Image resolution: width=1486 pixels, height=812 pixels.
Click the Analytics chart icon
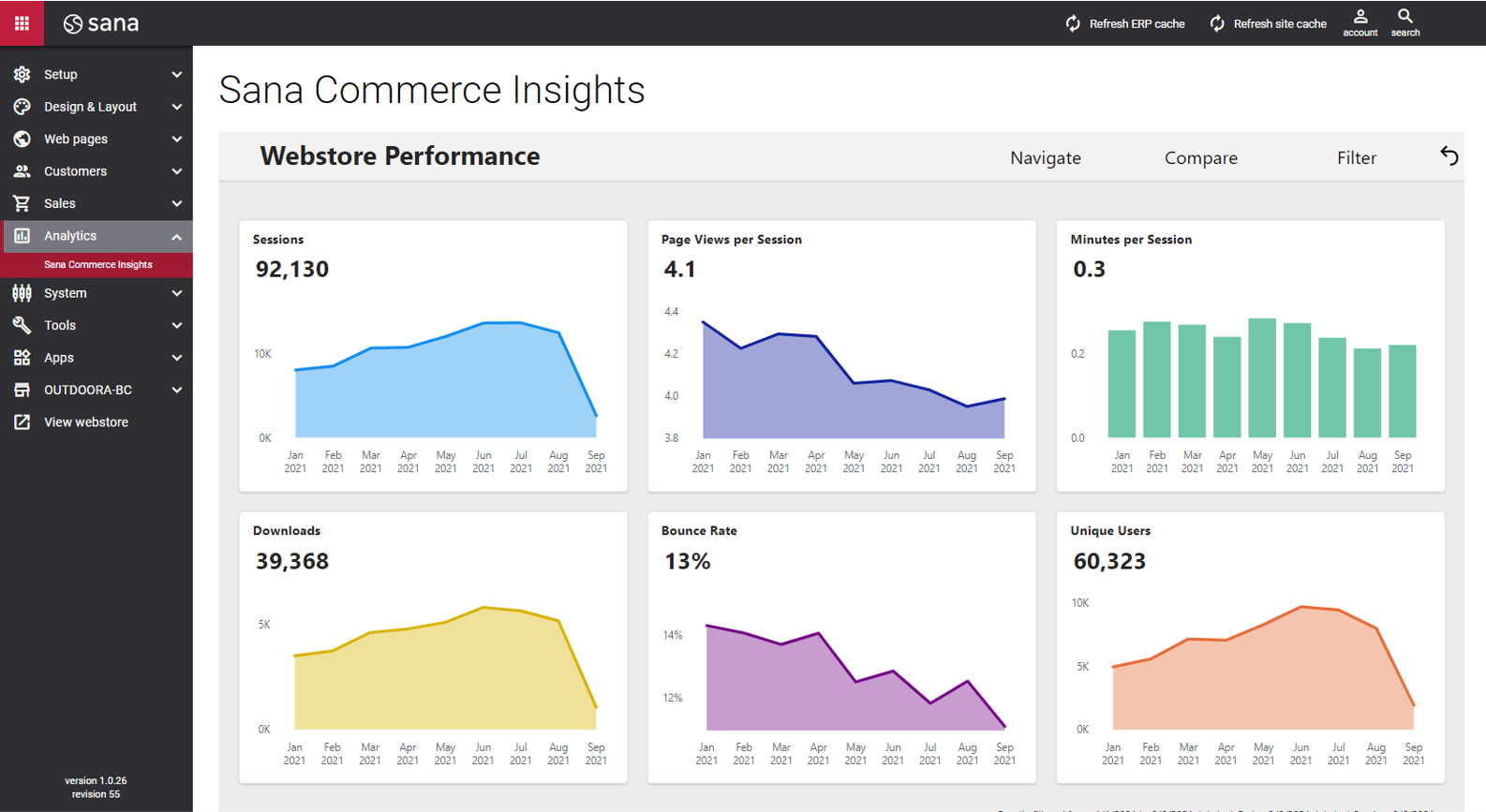(x=22, y=236)
